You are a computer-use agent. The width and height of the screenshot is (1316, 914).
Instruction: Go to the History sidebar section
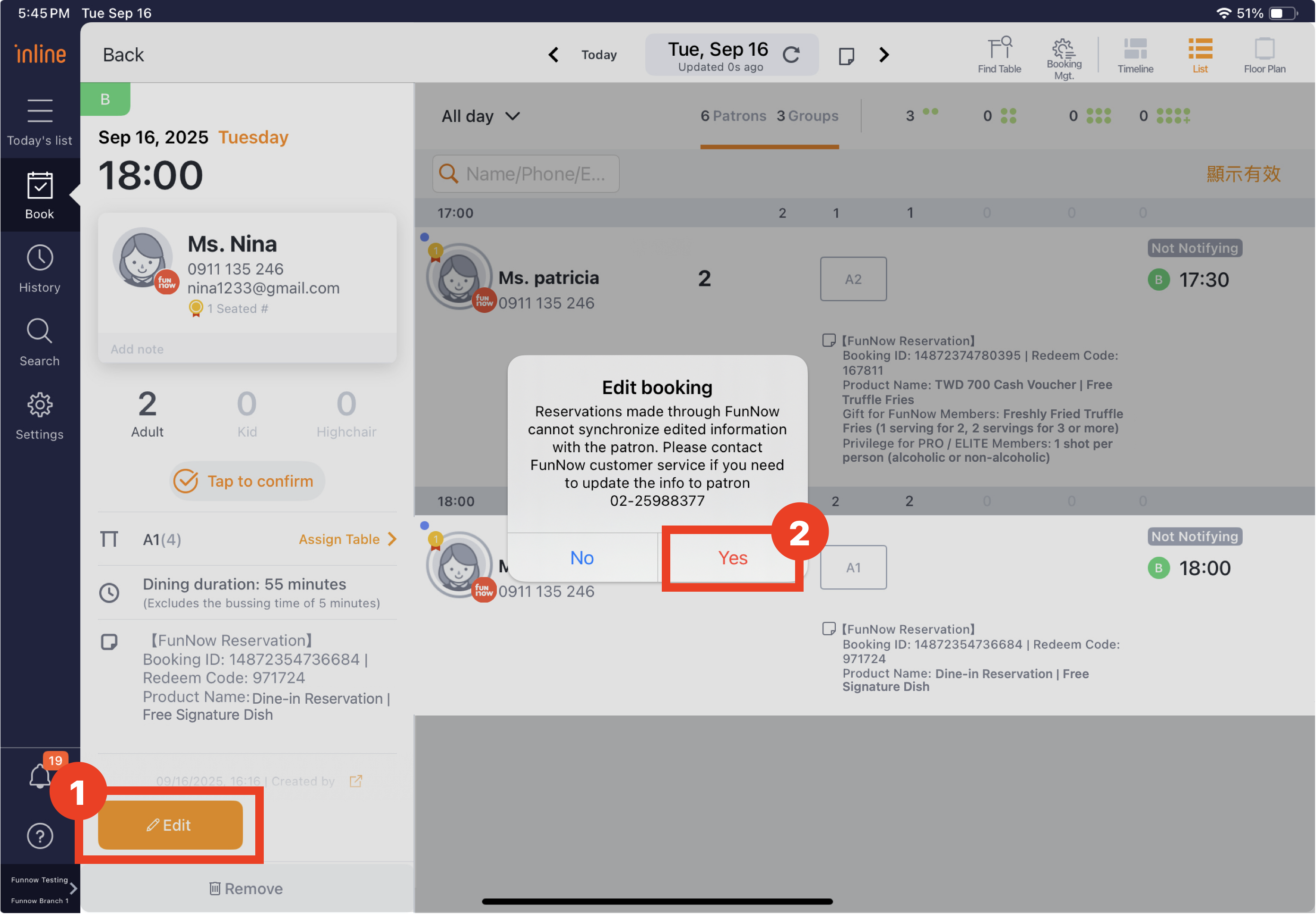point(40,269)
